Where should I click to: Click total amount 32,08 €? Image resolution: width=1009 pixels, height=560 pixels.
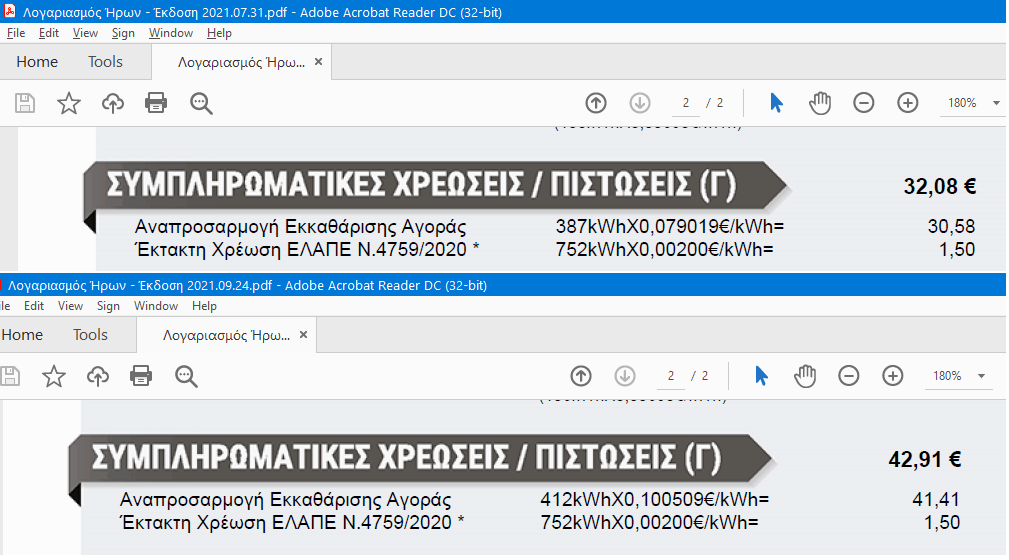point(940,186)
